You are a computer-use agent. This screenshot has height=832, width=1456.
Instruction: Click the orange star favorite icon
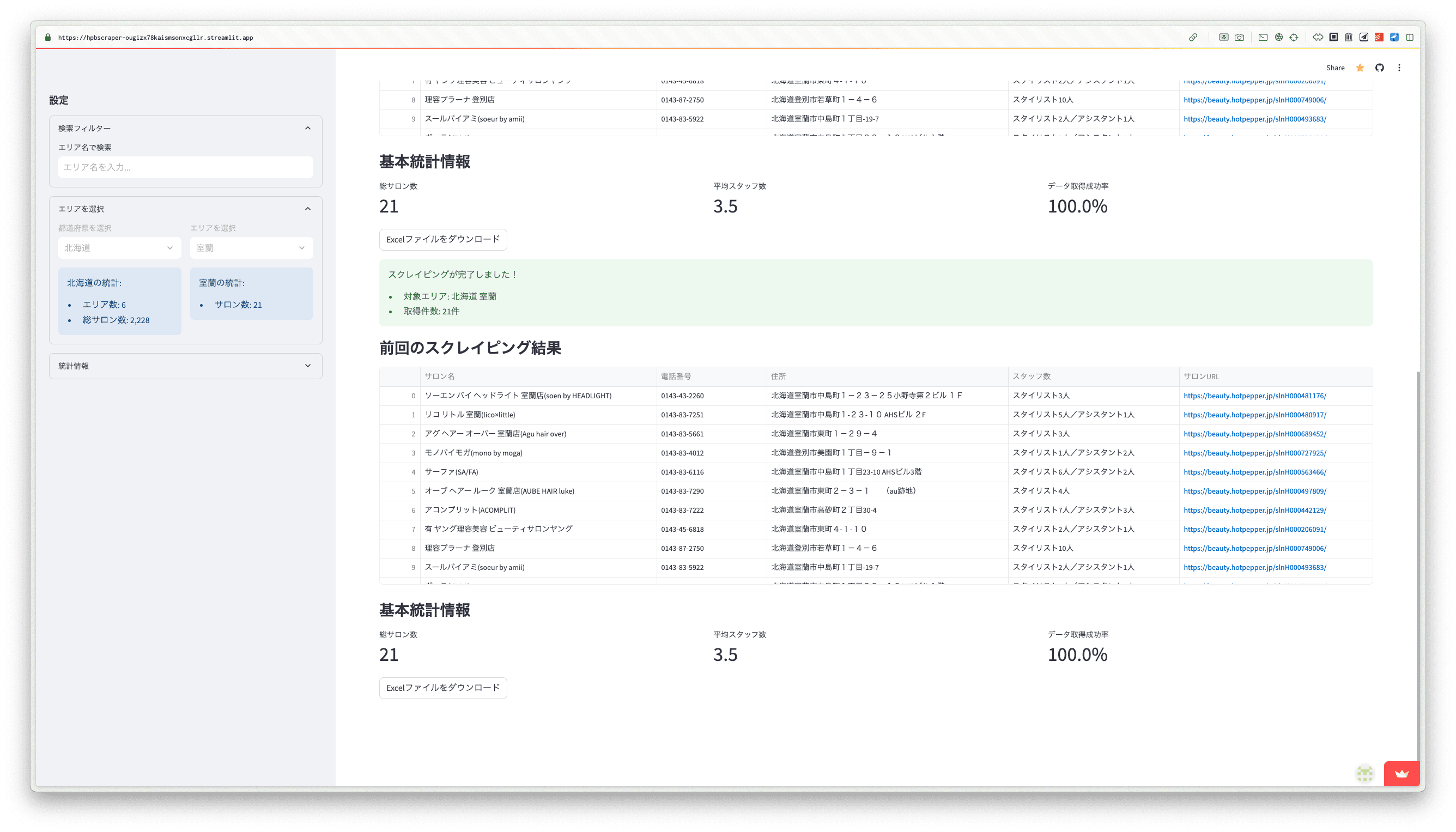pos(1360,68)
